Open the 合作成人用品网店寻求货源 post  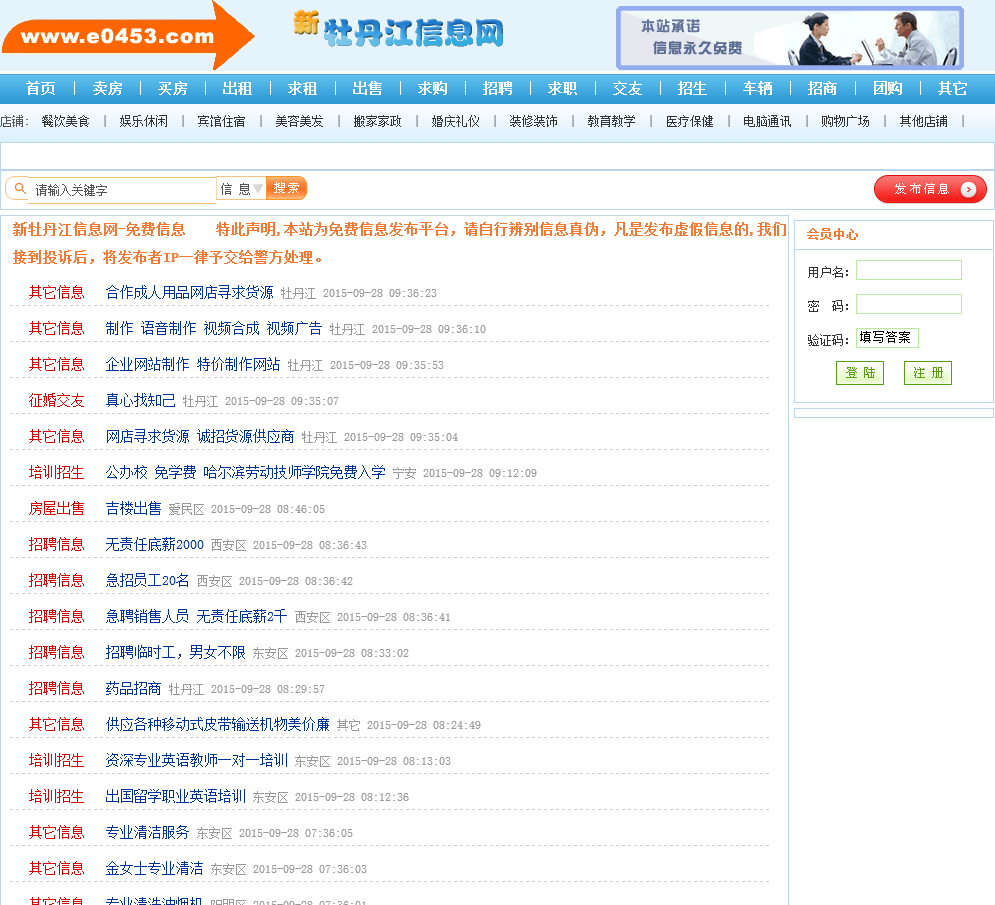[x=189, y=293]
